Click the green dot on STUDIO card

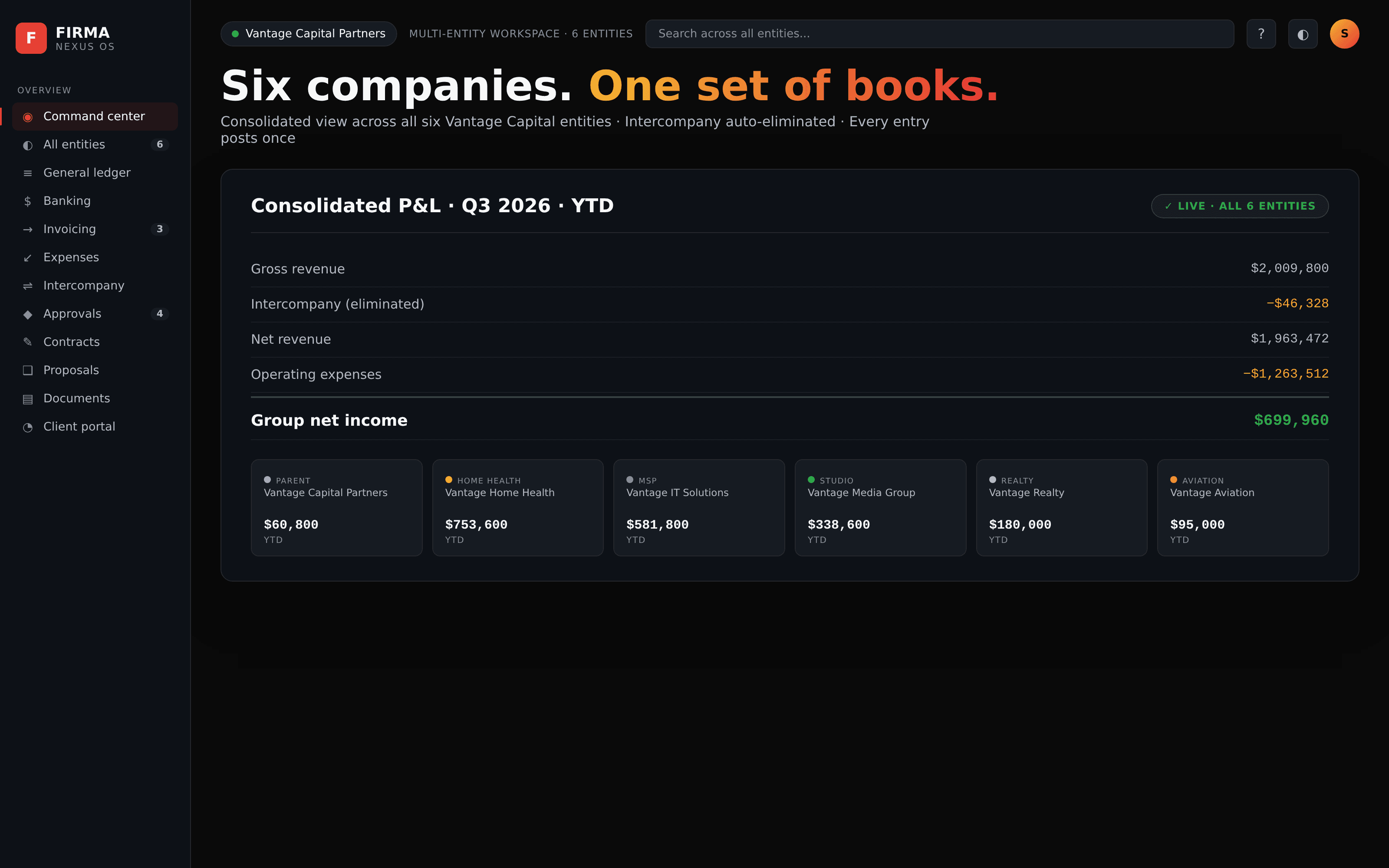pyautogui.click(x=811, y=480)
